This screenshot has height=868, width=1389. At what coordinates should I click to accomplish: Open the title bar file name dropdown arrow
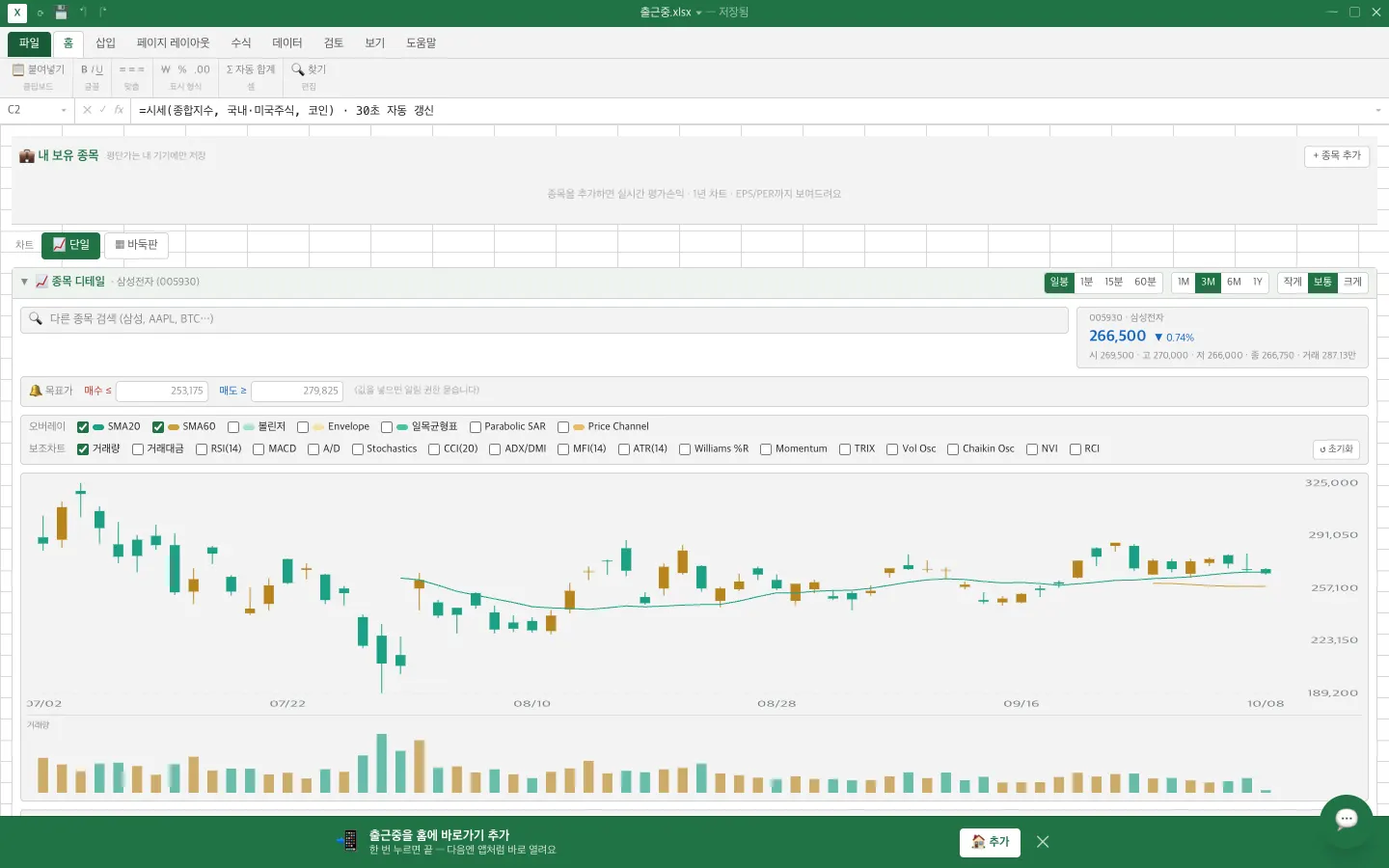pyautogui.click(x=698, y=13)
